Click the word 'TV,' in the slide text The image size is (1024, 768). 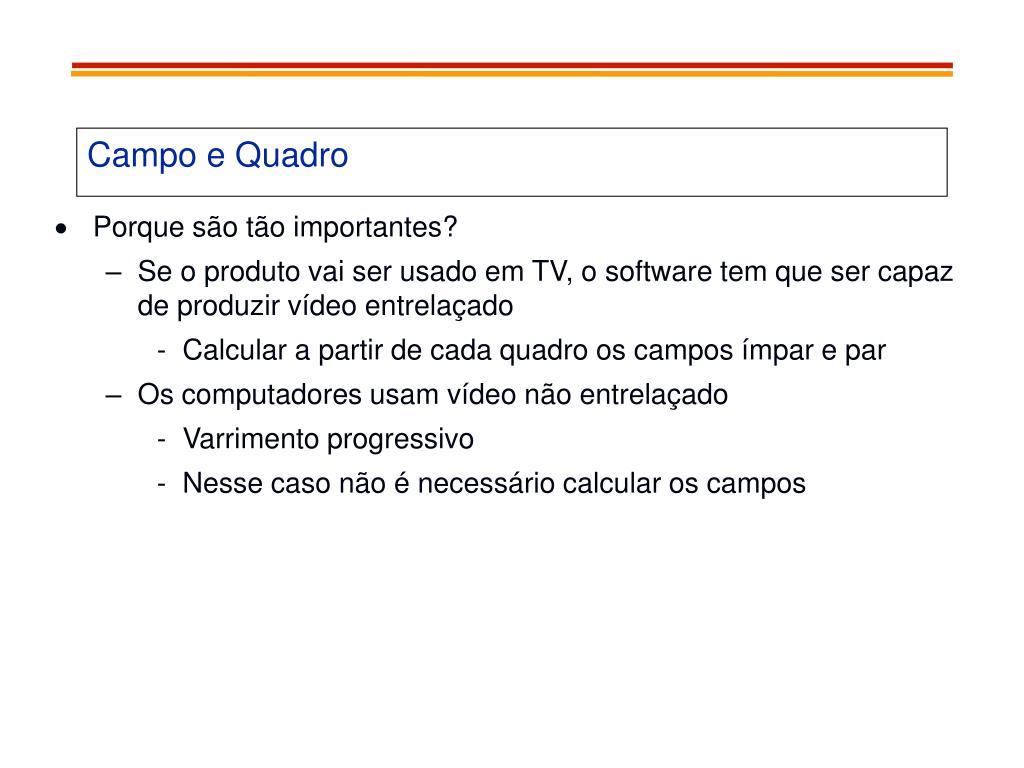[x=552, y=272]
